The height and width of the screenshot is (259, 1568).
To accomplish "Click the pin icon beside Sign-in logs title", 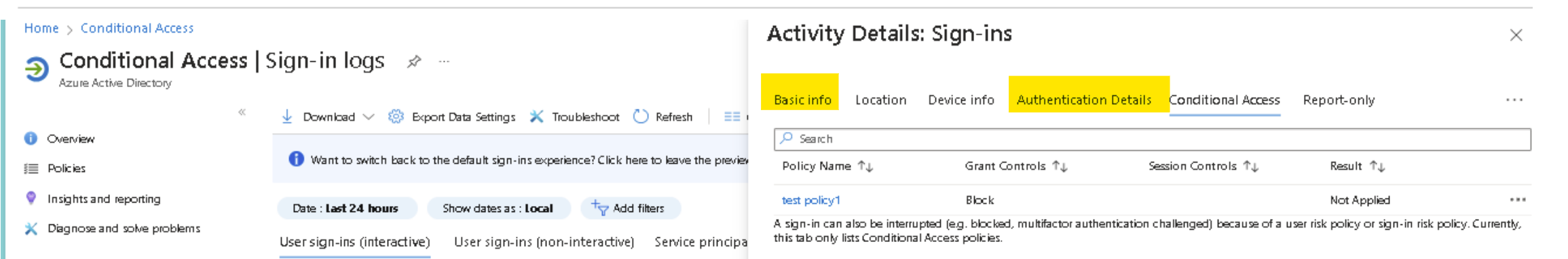I will pyautogui.click(x=413, y=62).
